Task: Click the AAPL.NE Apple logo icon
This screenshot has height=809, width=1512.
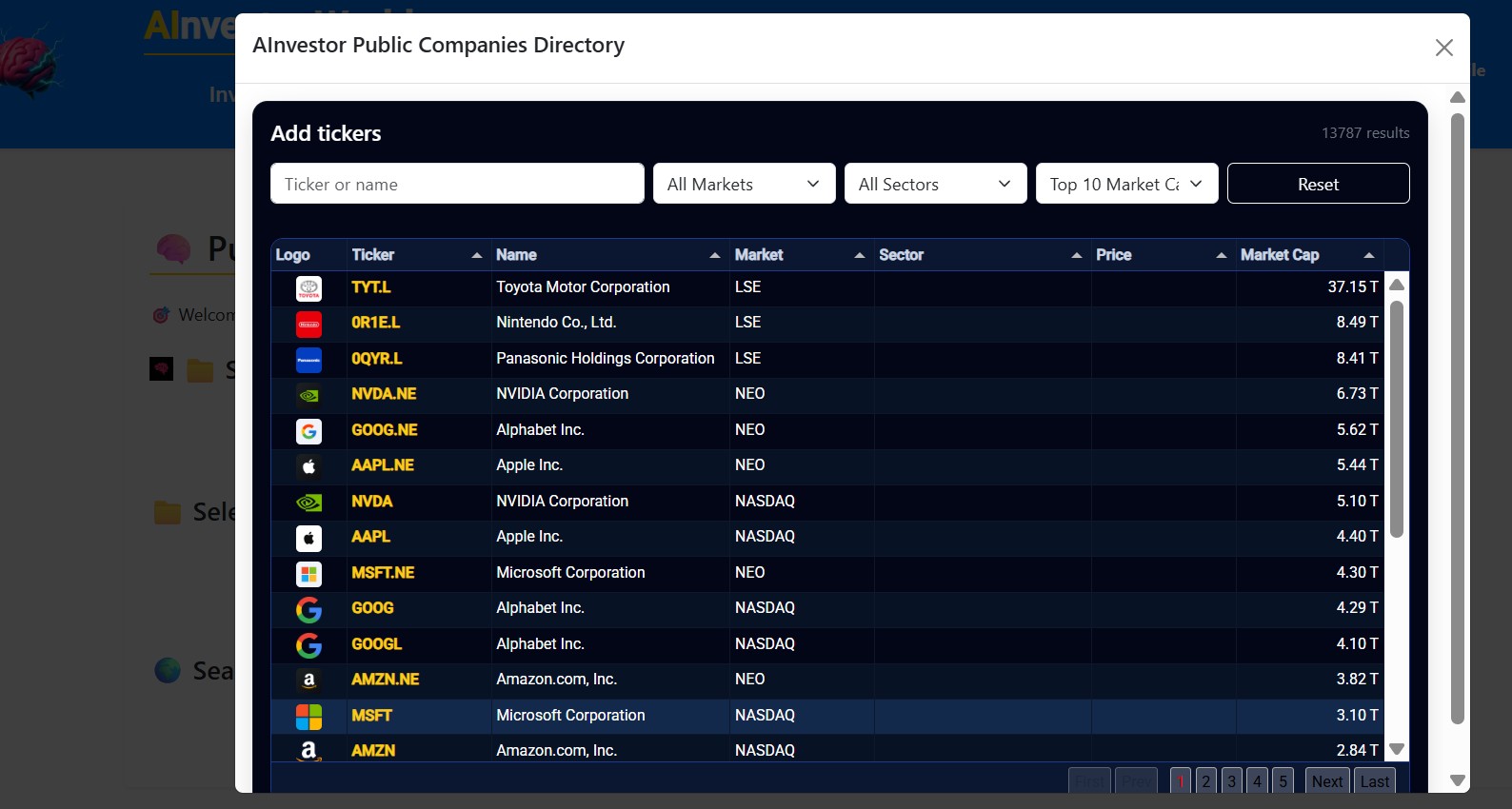Action: pyautogui.click(x=308, y=466)
